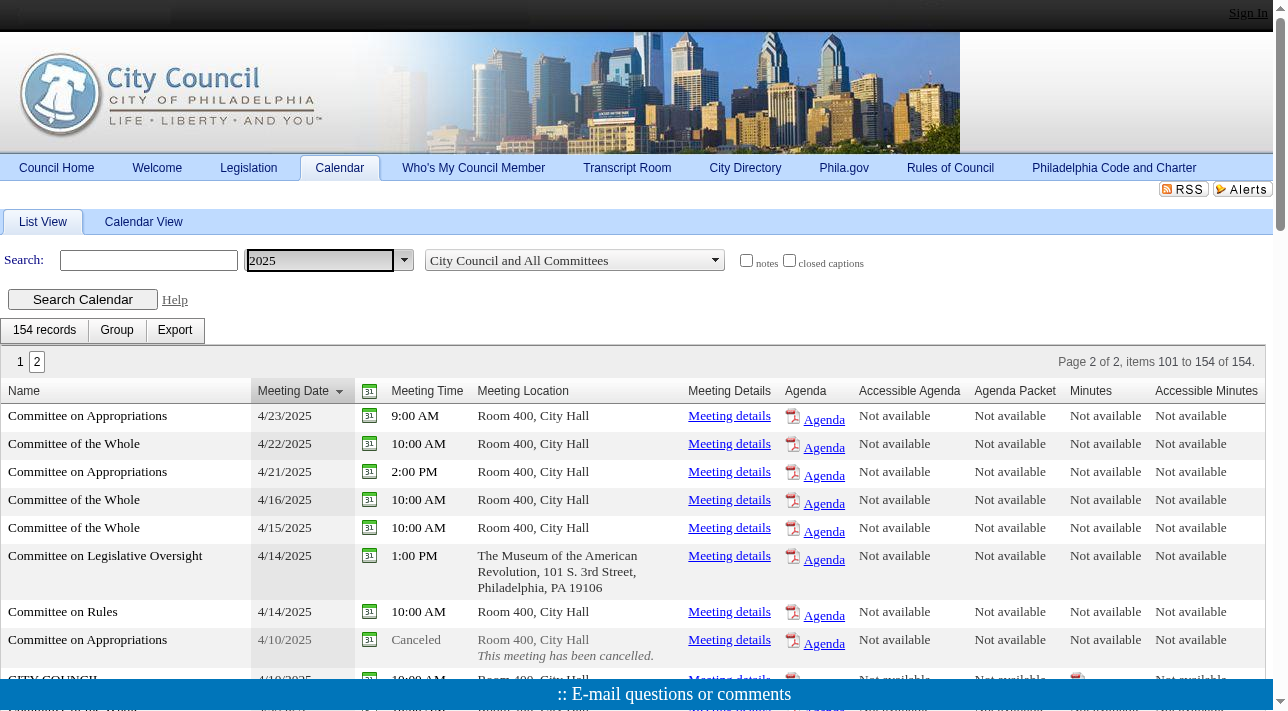Sort by Meeting Time column header
This screenshot has height=711, width=1288.
(427, 391)
